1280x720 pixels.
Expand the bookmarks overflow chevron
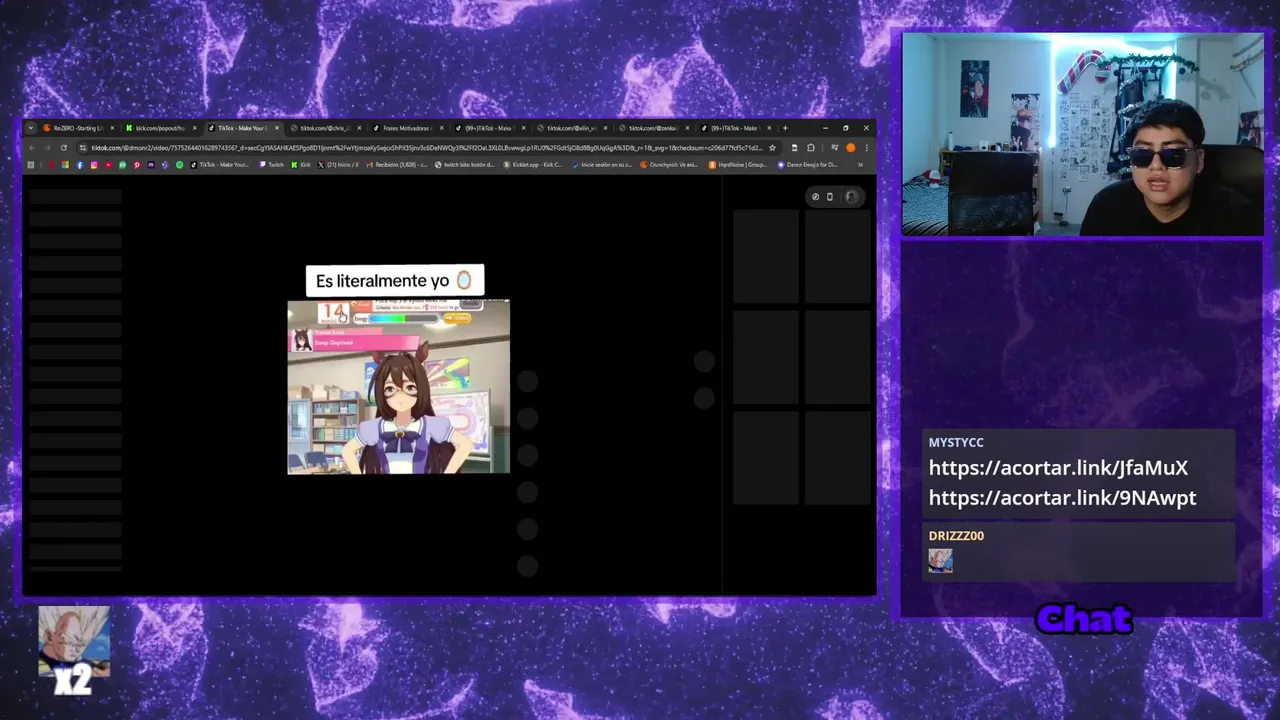860,164
